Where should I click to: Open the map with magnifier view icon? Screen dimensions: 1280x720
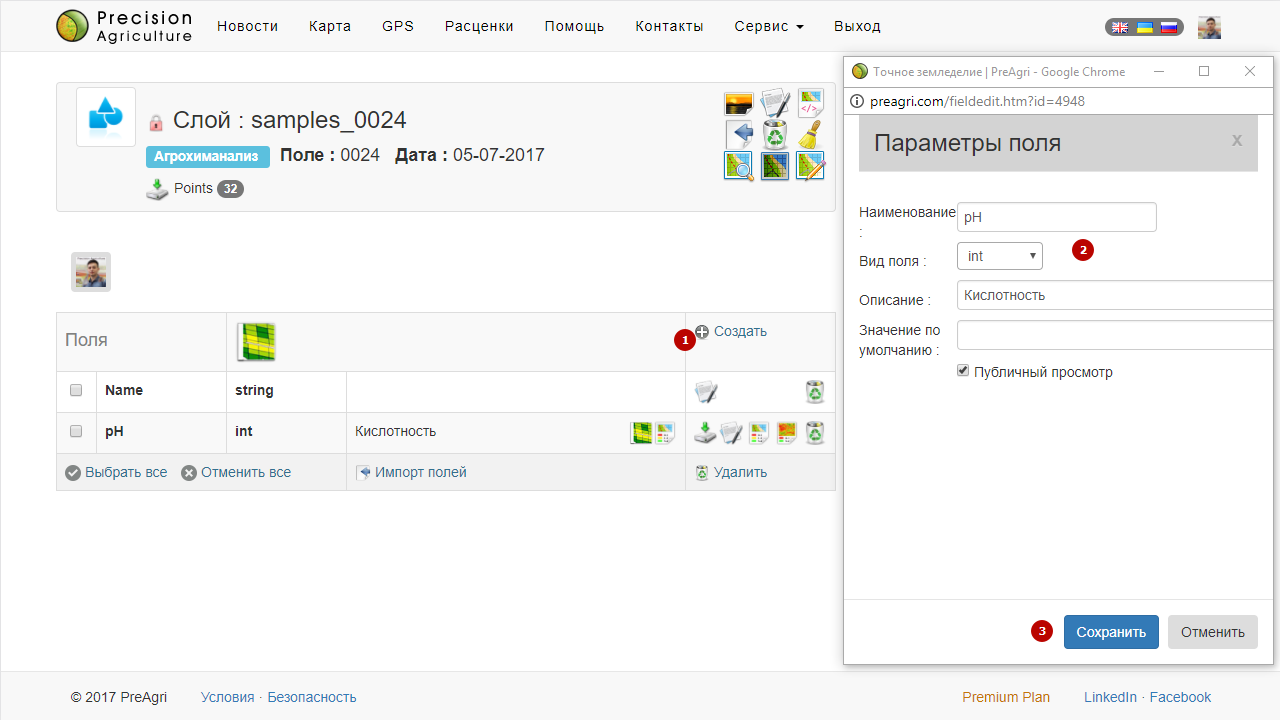(739, 166)
